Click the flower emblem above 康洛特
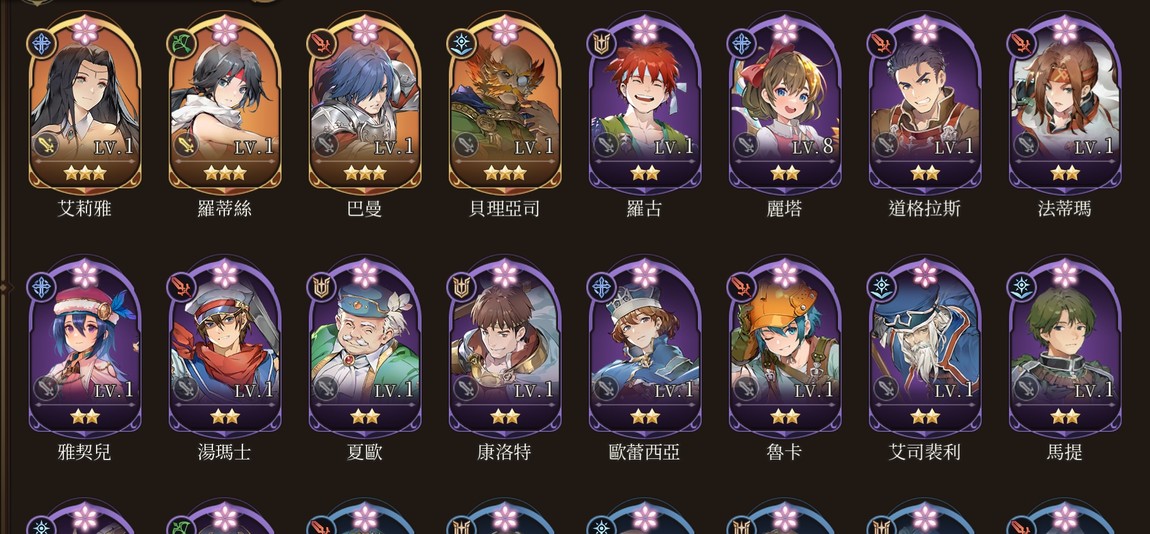This screenshot has width=1150, height=534. tap(505, 274)
